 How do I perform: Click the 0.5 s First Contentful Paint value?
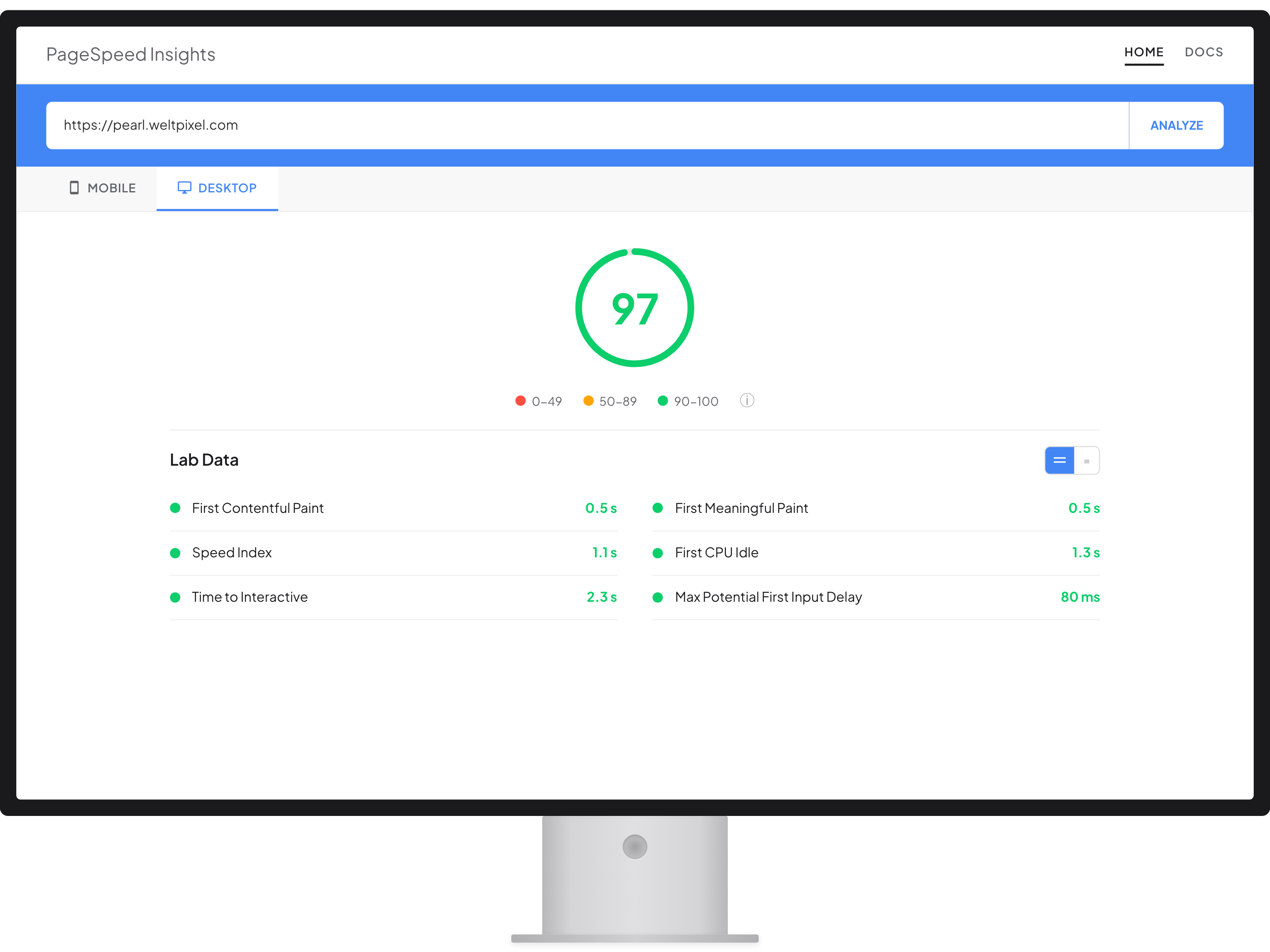tap(600, 508)
